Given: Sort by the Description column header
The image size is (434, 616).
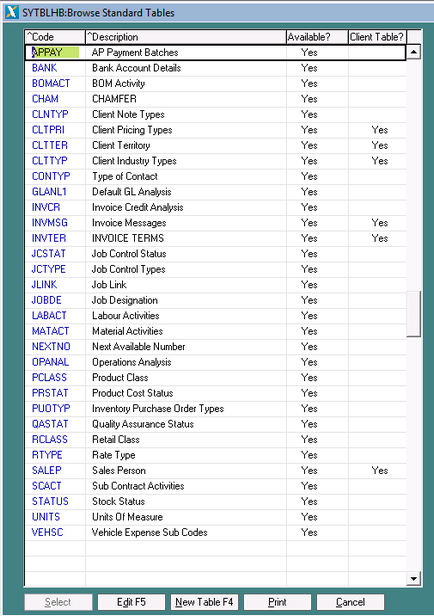Looking at the screenshot, I should point(186,37).
